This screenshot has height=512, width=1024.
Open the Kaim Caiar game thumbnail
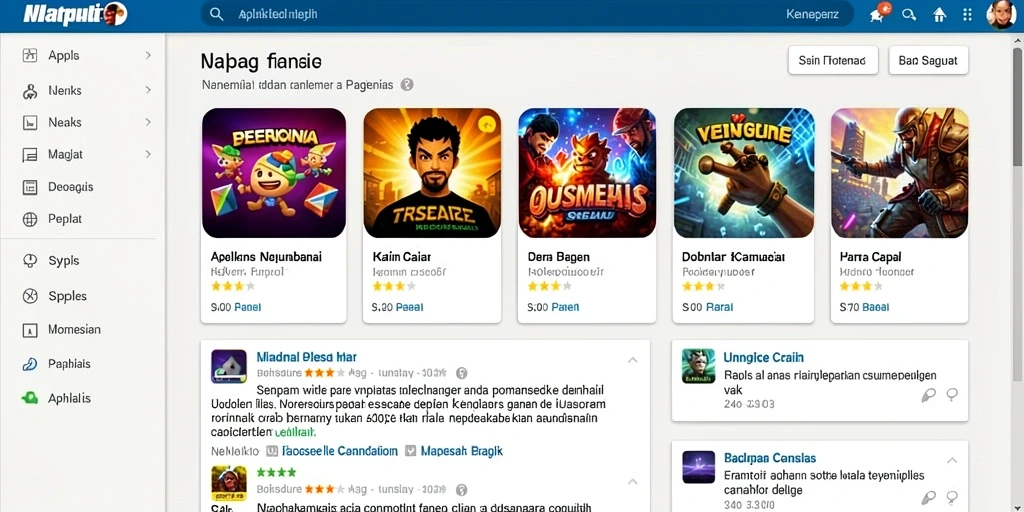click(x=432, y=172)
